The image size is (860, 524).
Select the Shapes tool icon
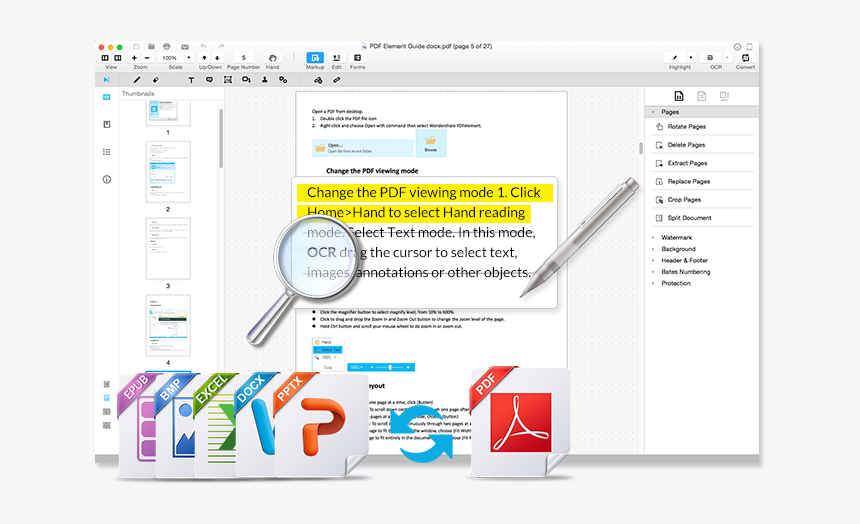[246, 80]
